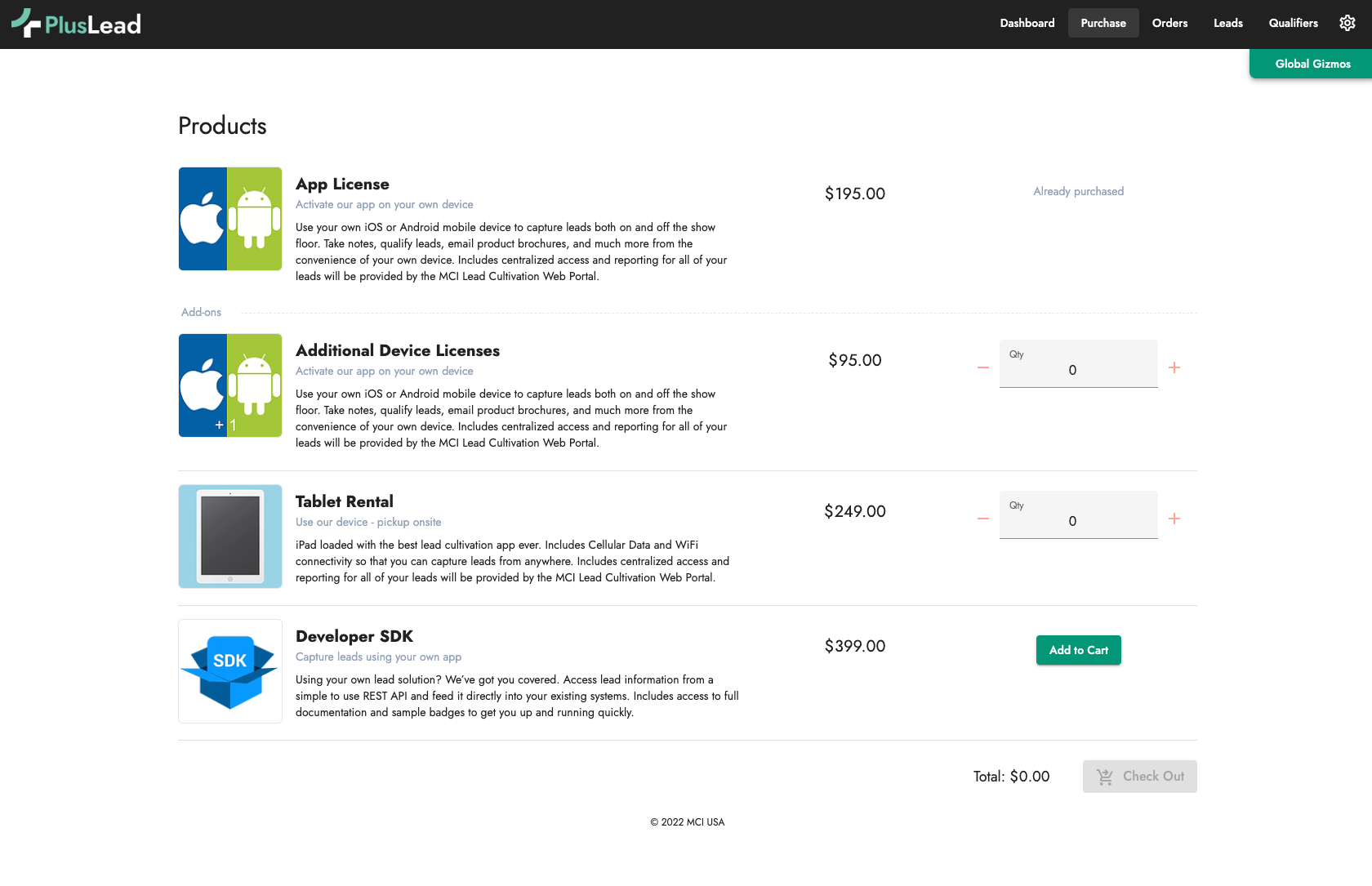1372x886 pixels.
Task: Increase Additional Device Licenses quantity with plus
Action: tap(1174, 367)
